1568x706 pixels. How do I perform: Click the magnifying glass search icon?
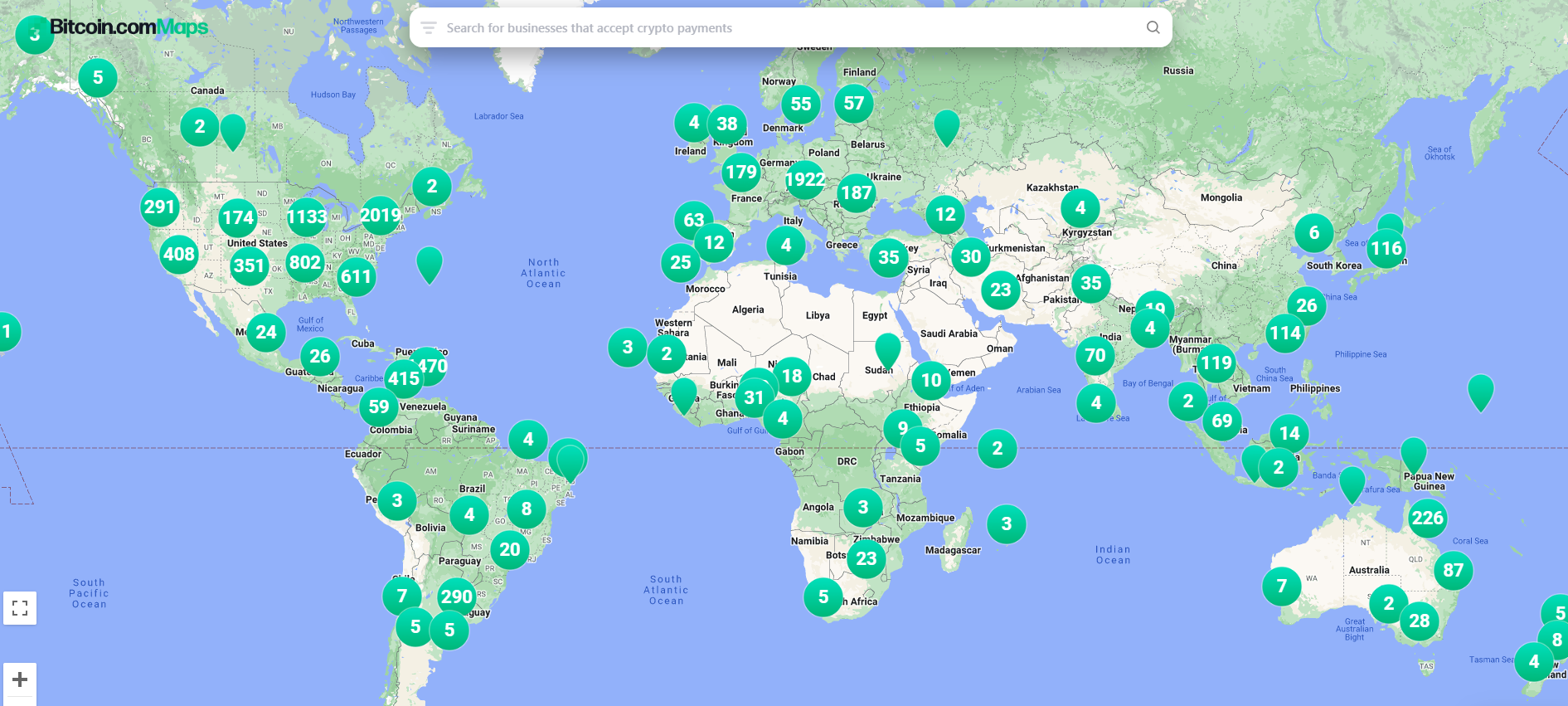[1153, 27]
